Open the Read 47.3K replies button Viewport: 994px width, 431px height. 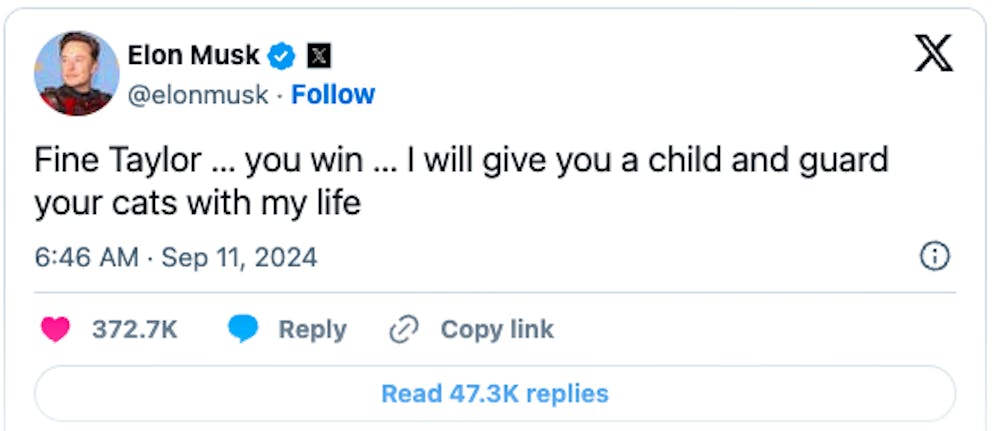tap(494, 393)
